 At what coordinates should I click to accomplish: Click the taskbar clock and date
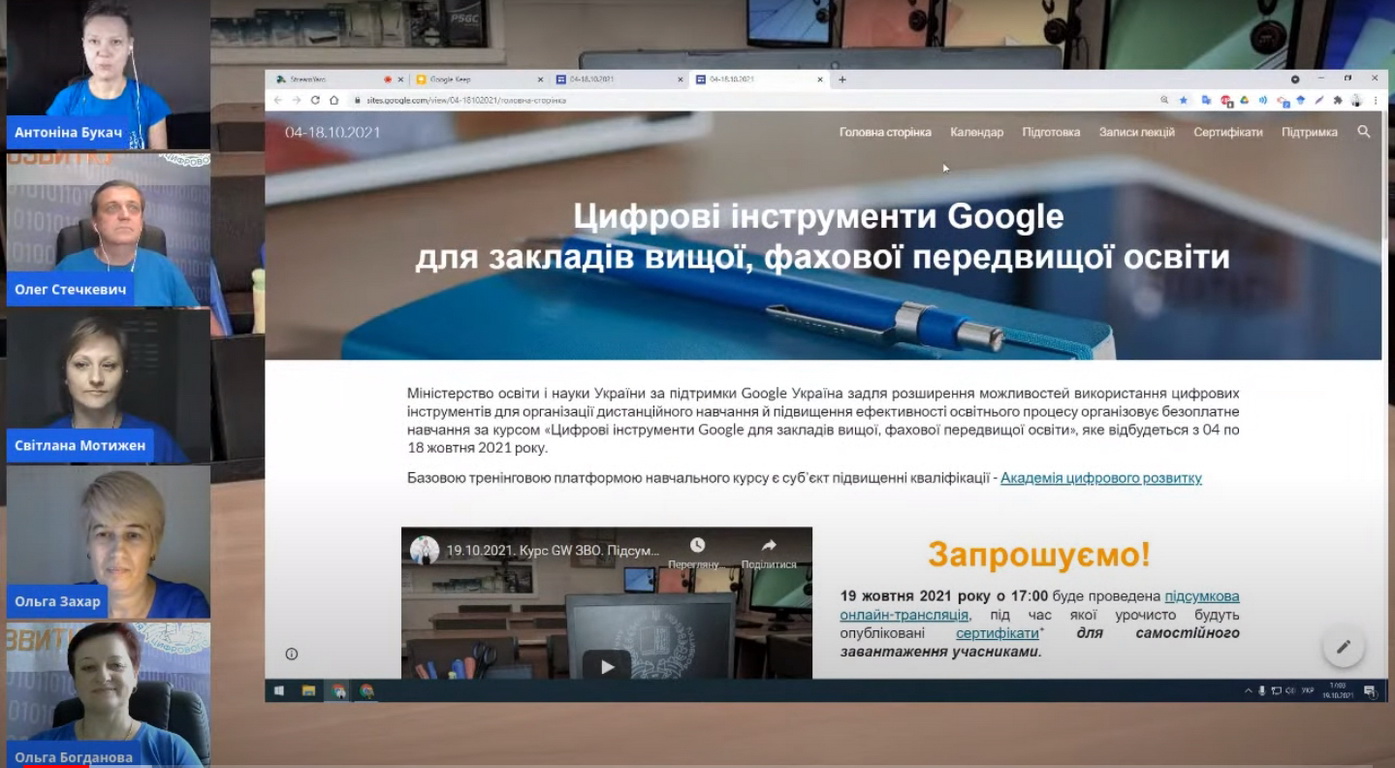click(1338, 691)
